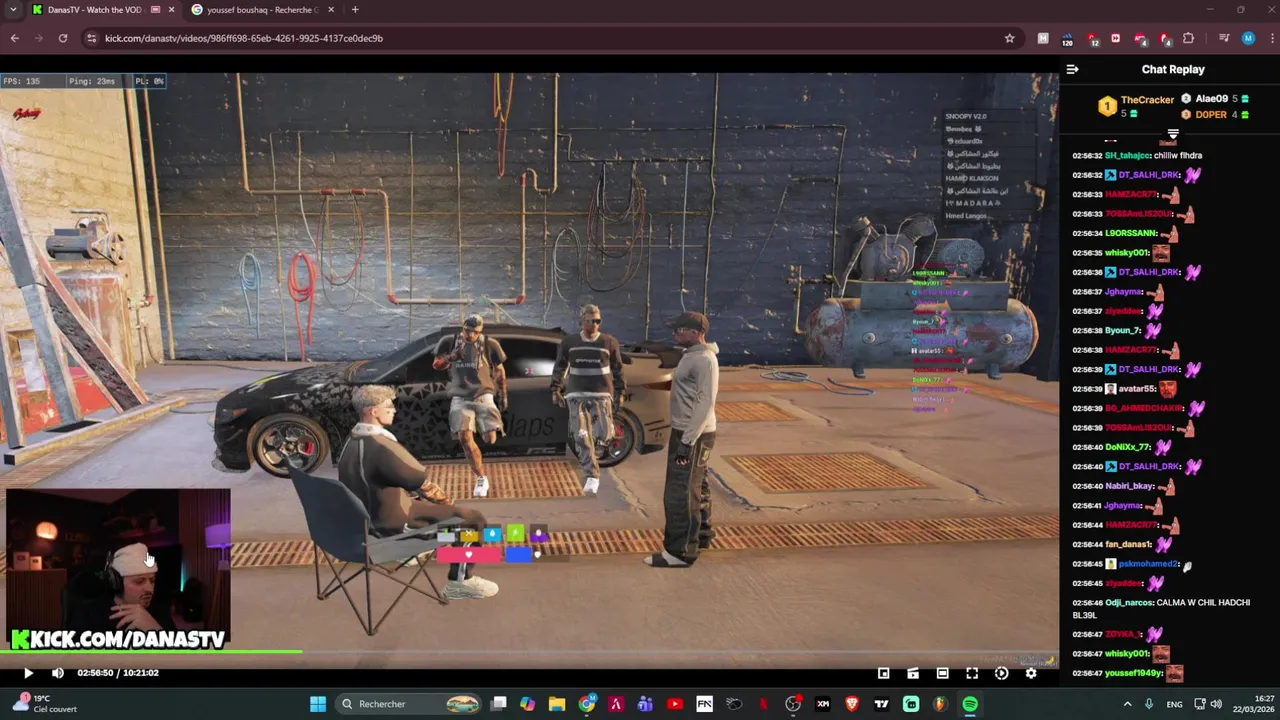Image resolution: width=1280 pixels, height=720 pixels.
Task: Open video player settings gear
Action: (x=1031, y=673)
